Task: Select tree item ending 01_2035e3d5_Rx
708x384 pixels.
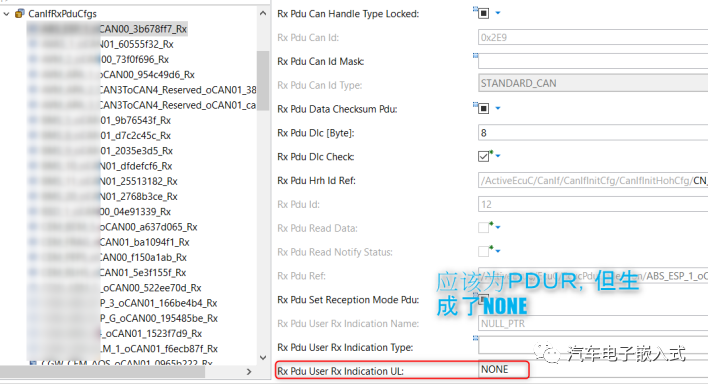Action: (100, 151)
